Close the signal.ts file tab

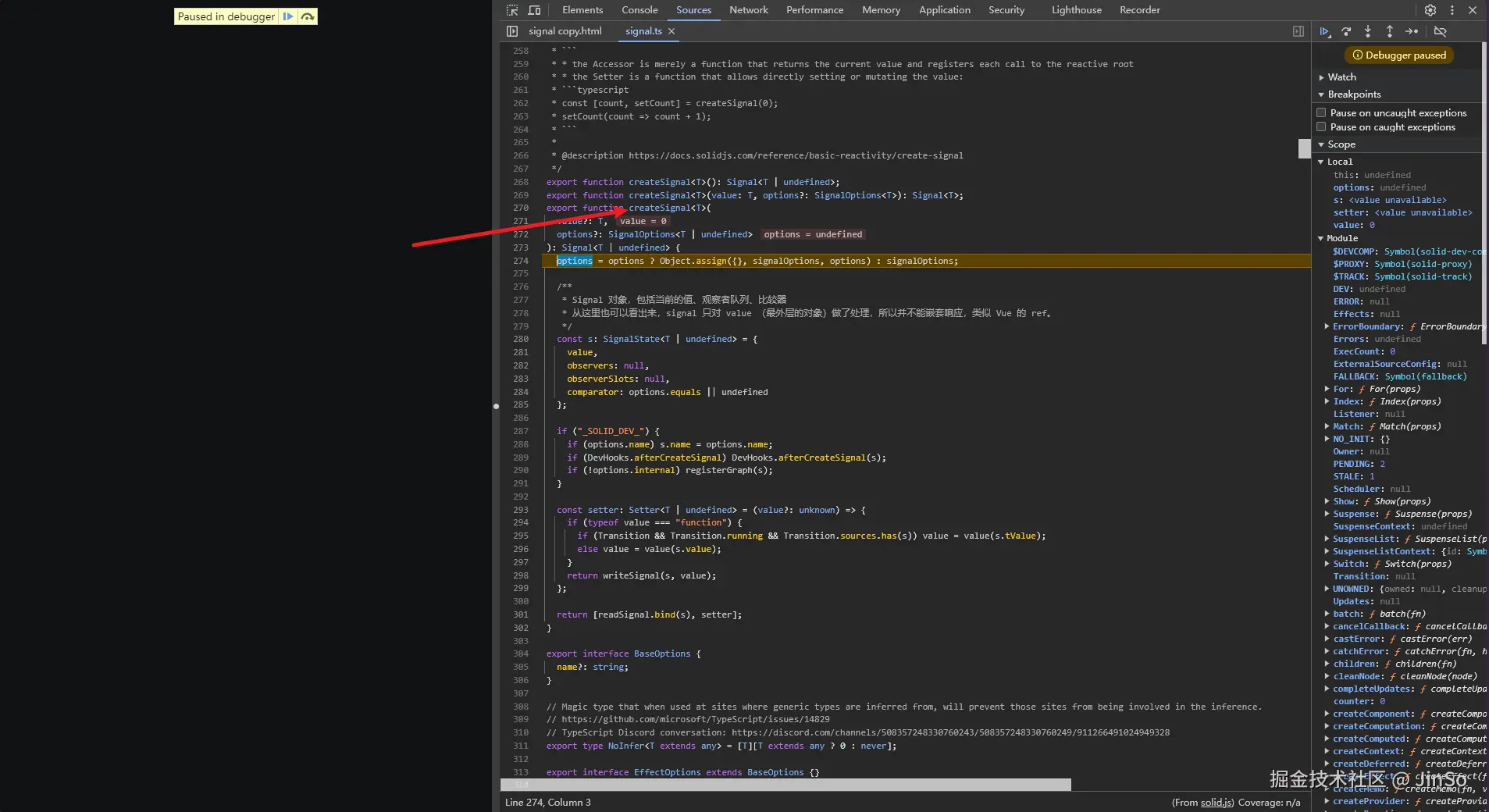pos(671,31)
